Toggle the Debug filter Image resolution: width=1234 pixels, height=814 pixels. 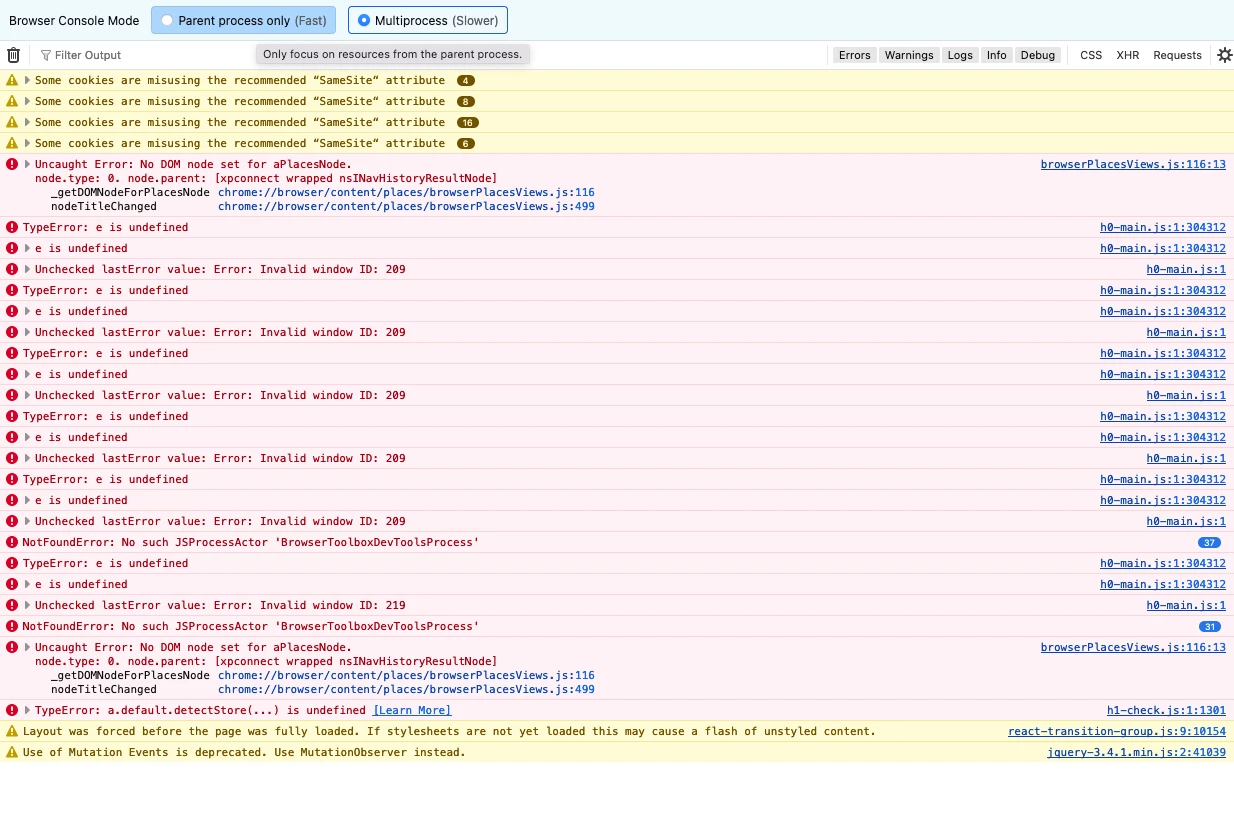[1038, 55]
